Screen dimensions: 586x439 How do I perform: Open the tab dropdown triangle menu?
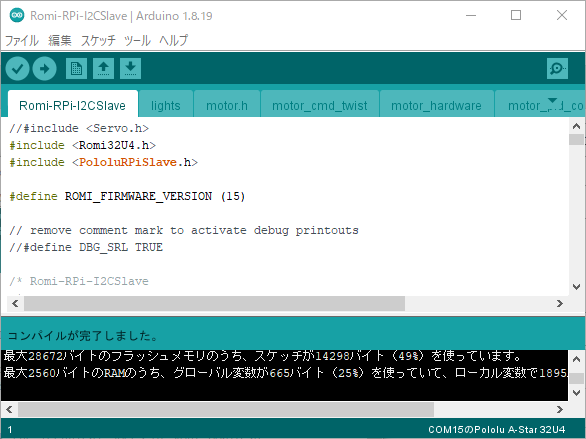pyautogui.click(x=552, y=101)
